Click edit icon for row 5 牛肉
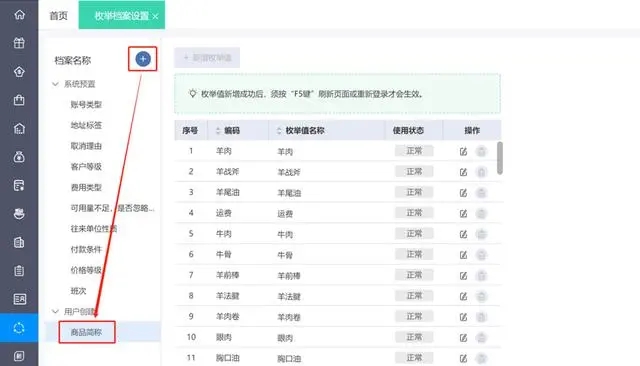 (463, 234)
